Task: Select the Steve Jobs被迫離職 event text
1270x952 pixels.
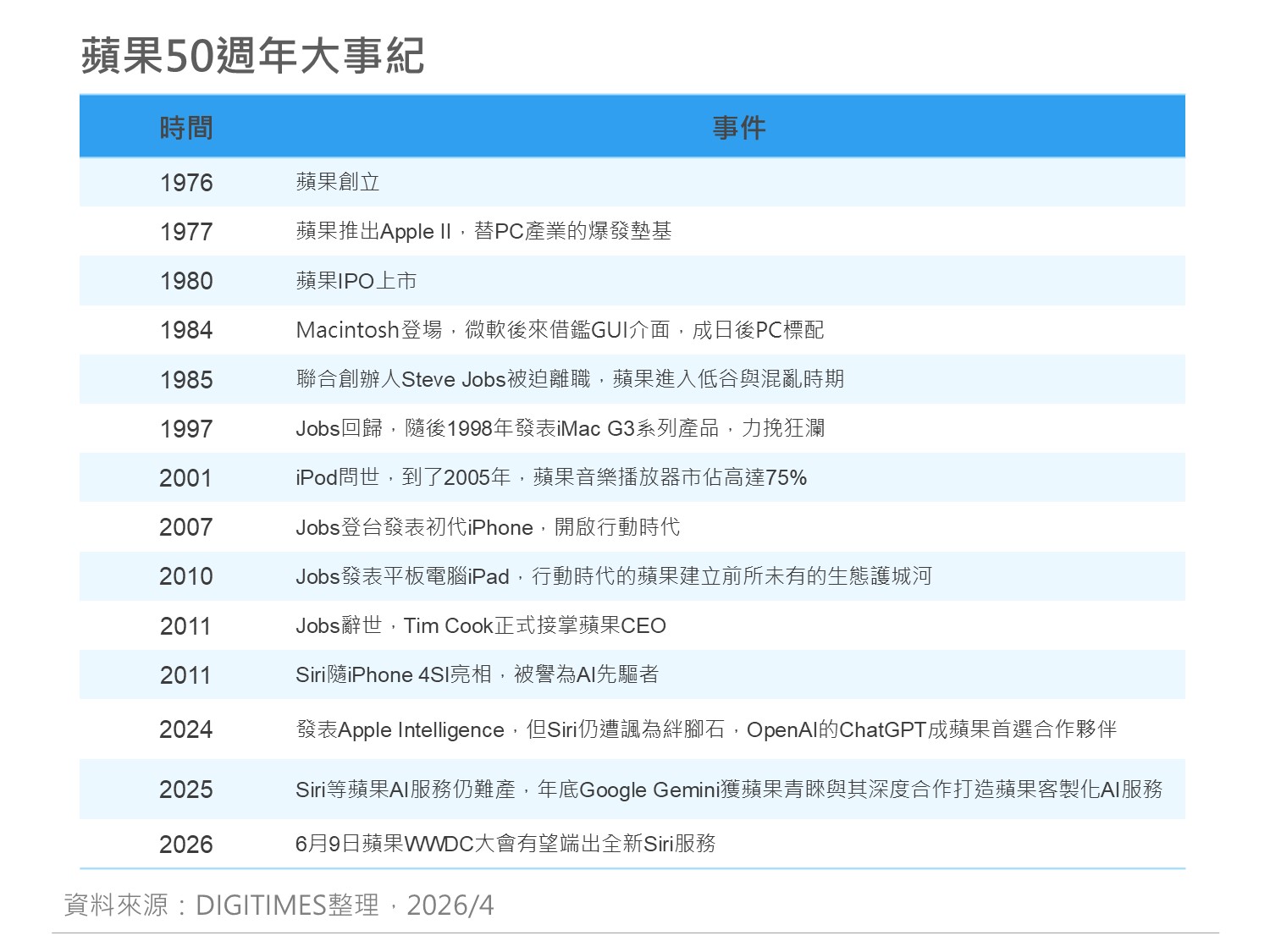Action: tap(570, 379)
